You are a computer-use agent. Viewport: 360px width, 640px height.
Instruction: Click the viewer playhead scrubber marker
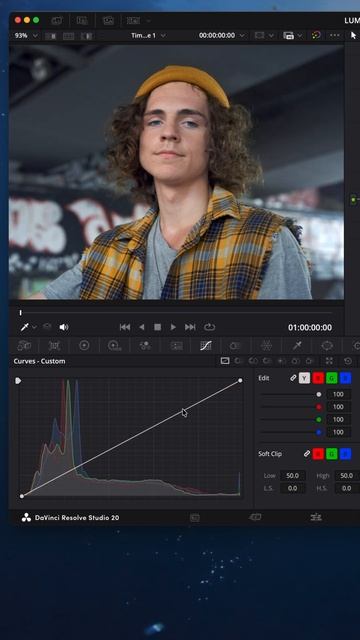click(x=20, y=313)
